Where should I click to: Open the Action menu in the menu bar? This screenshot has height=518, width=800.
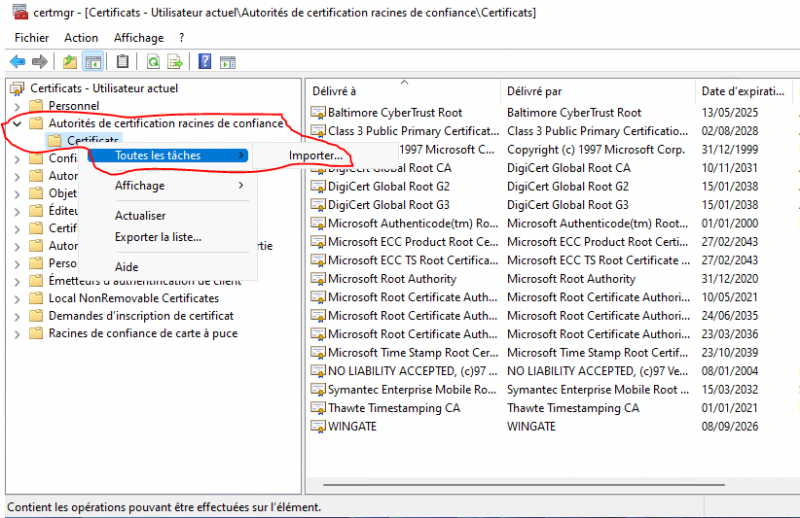click(x=84, y=37)
